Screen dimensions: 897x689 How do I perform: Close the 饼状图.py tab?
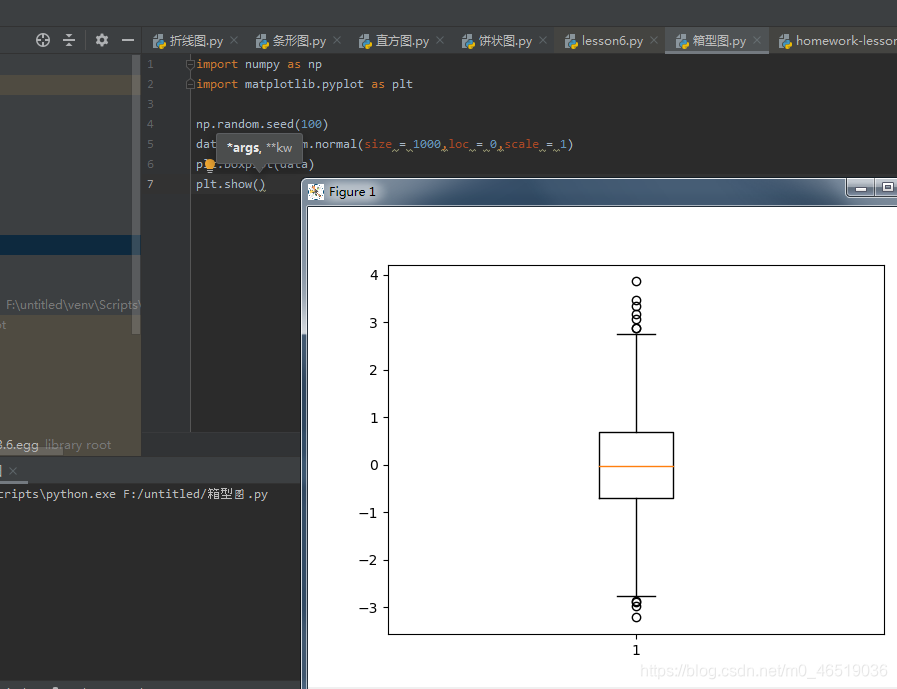click(x=543, y=40)
